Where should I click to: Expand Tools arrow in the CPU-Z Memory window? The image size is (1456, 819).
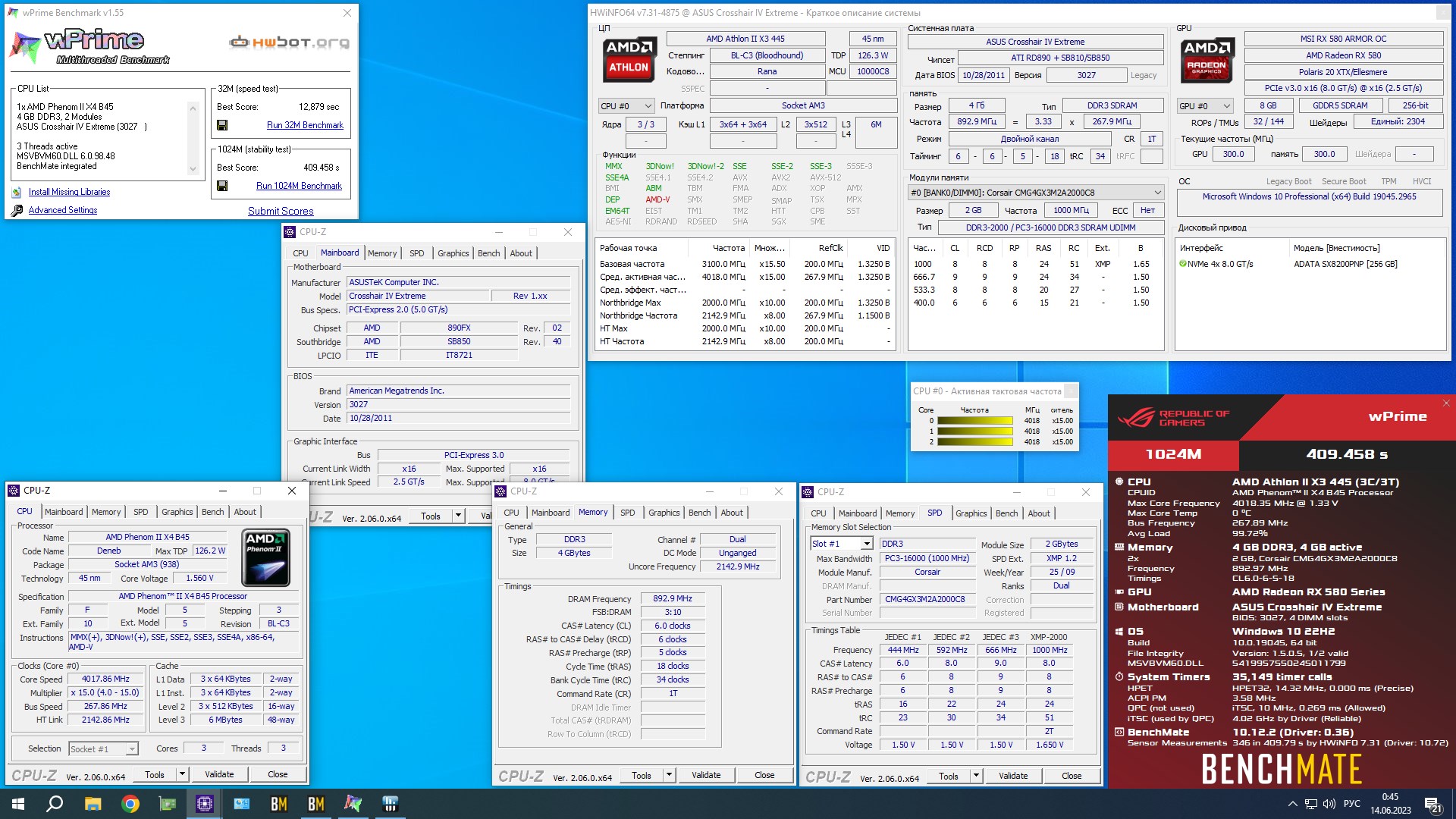tap(669, 775)
